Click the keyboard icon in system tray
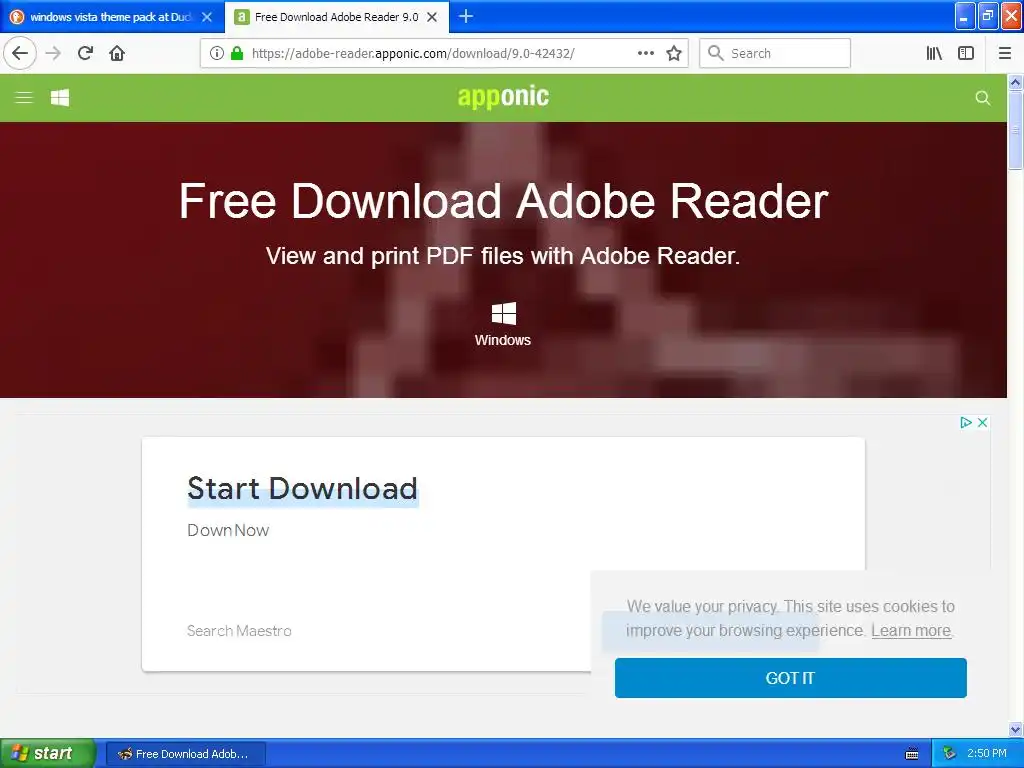 pos(912,754)
